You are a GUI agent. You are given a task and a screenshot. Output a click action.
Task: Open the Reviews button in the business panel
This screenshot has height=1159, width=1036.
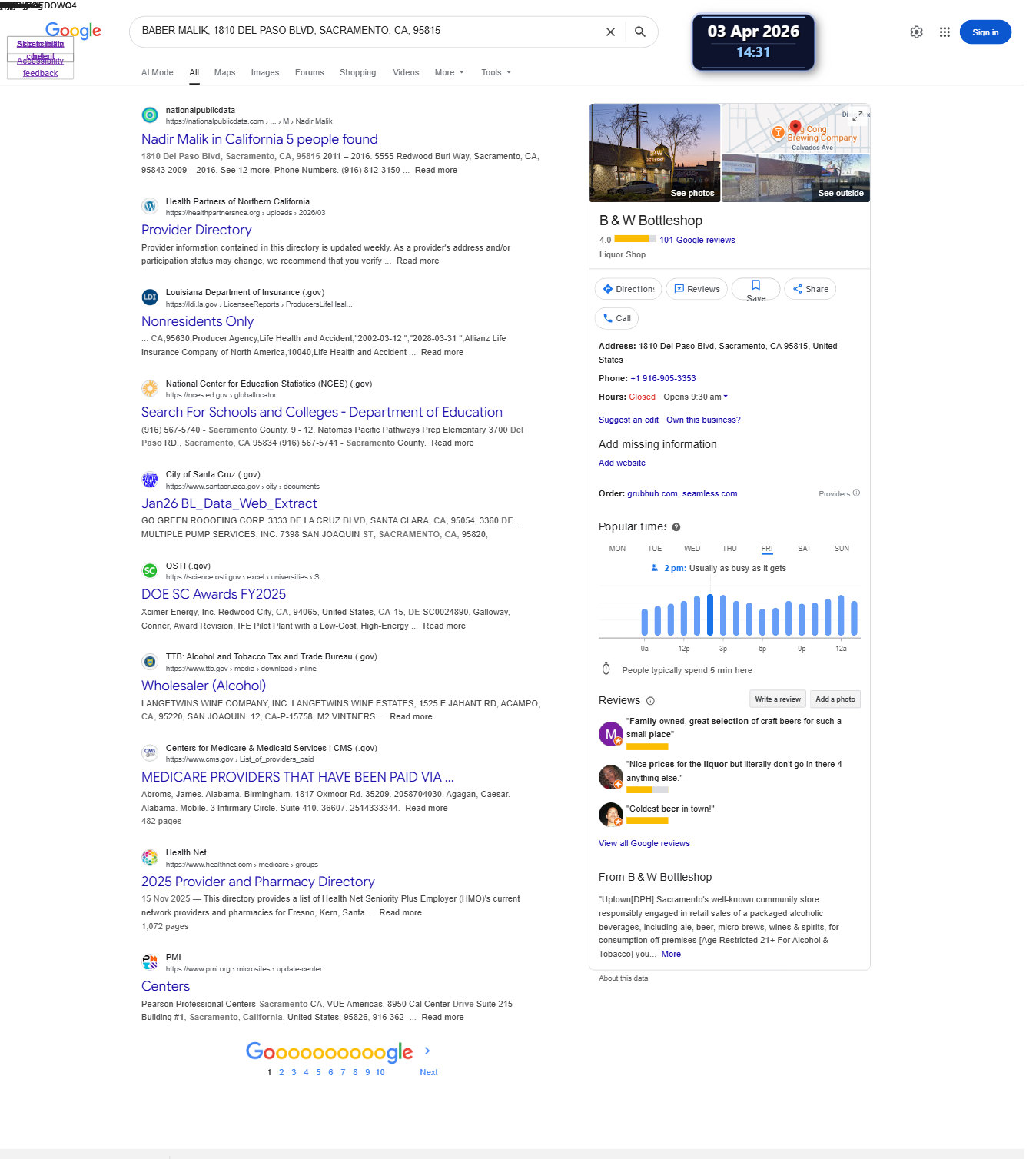tap(697, 289)
